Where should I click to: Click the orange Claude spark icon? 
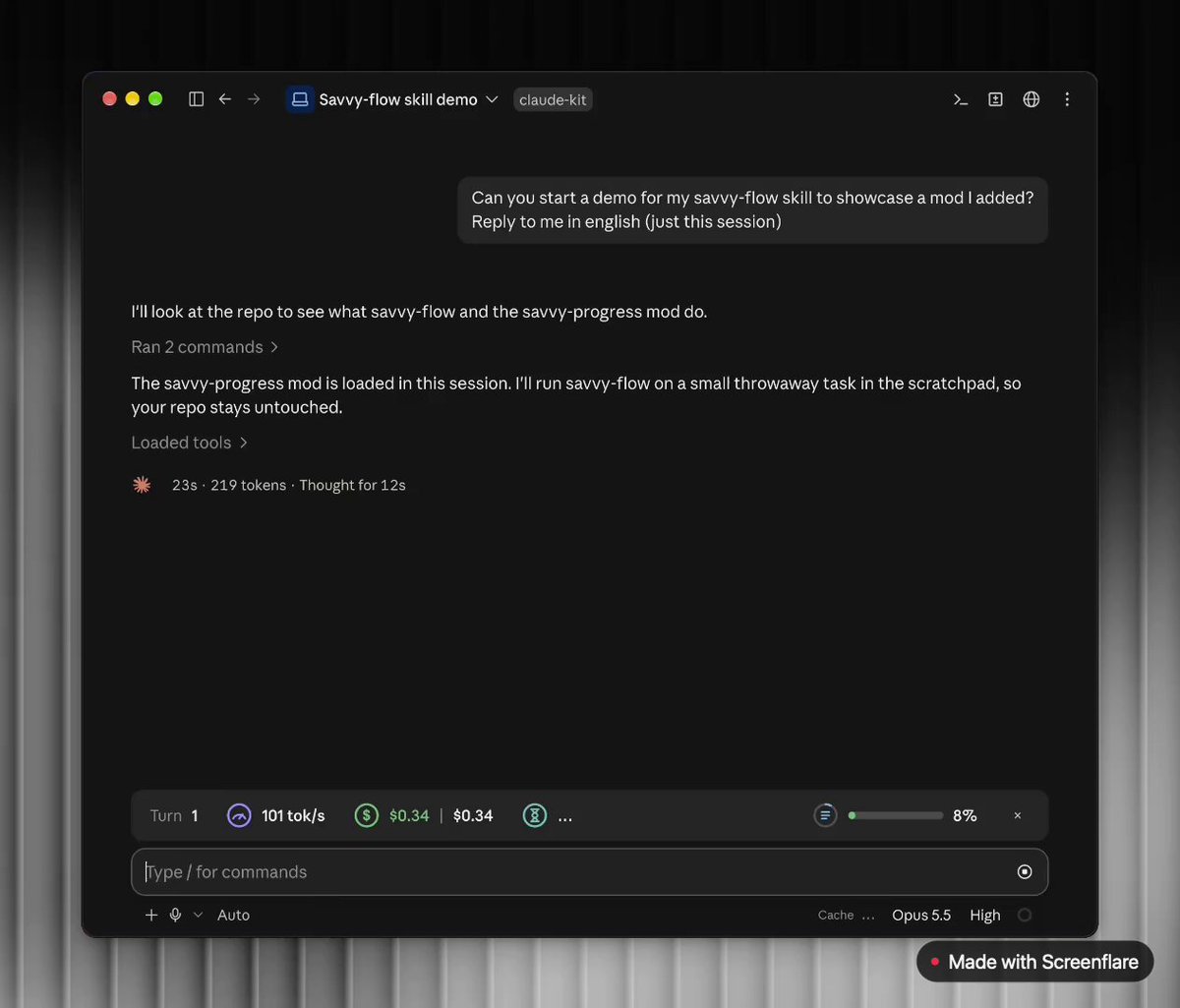point(142,485)
